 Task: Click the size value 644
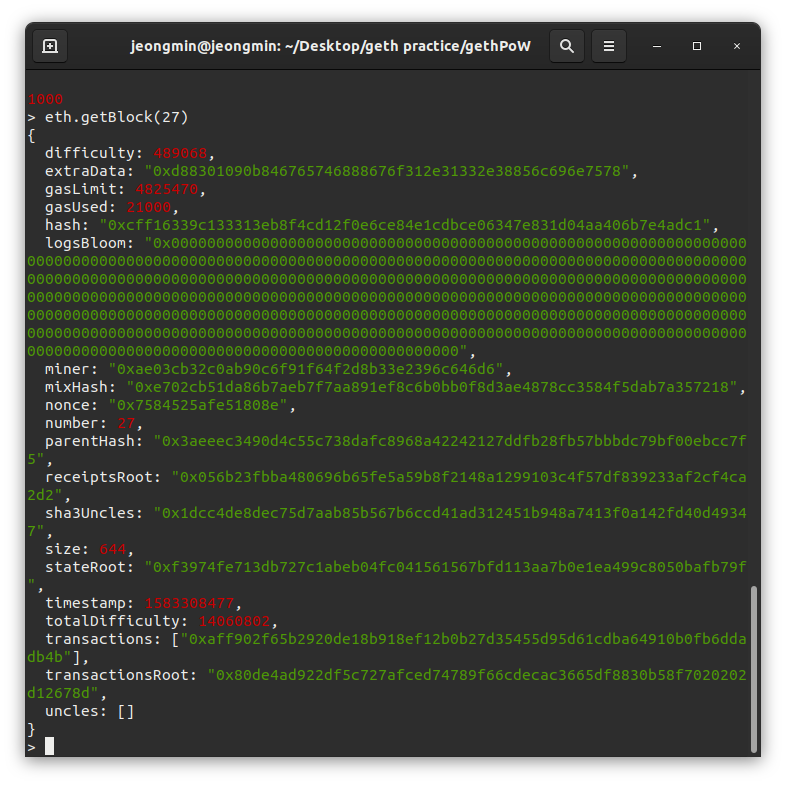point(112,549)
